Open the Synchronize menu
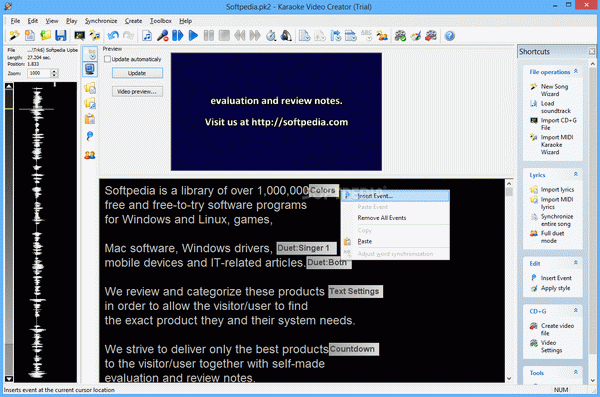 pos(101,21)
